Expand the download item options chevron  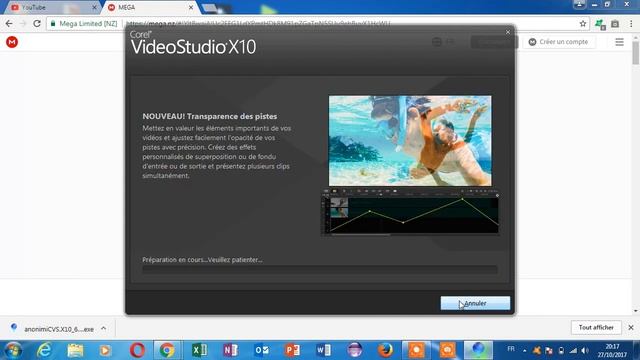[x=104, y=328]
